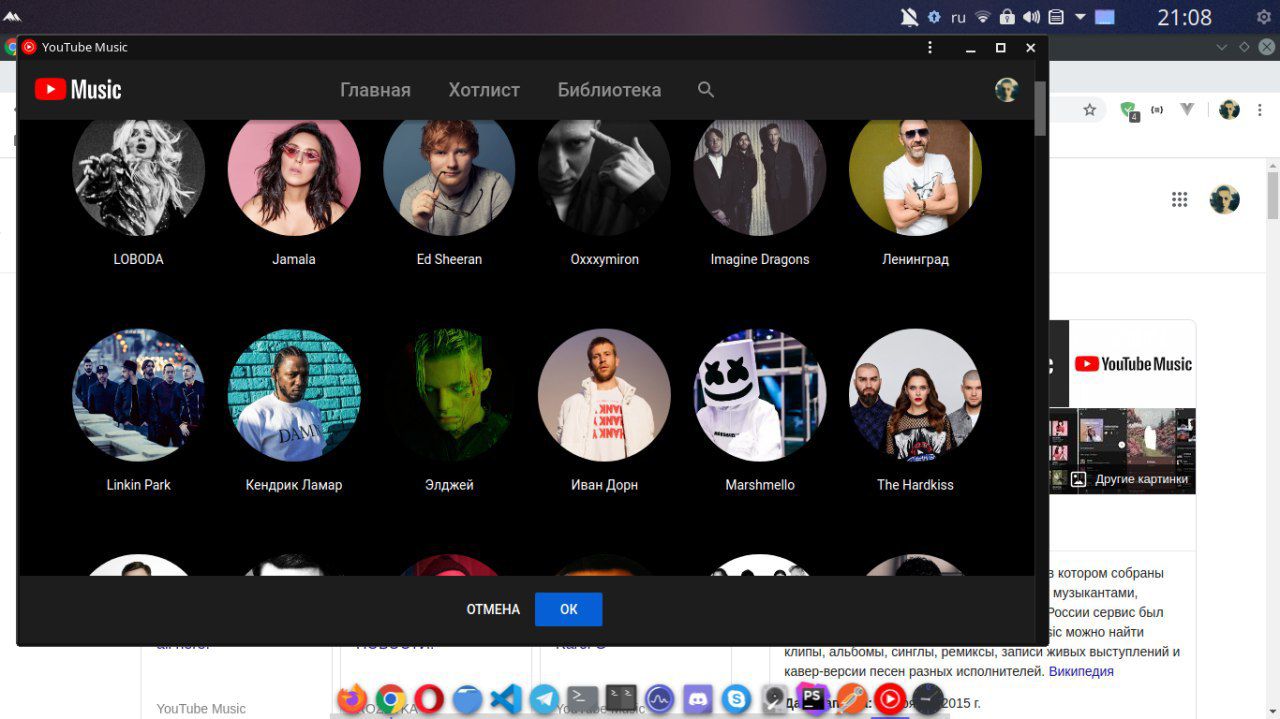Choose the Иван Дорн artist photo
1280x719 pixels.
click(x=604, y=395)
